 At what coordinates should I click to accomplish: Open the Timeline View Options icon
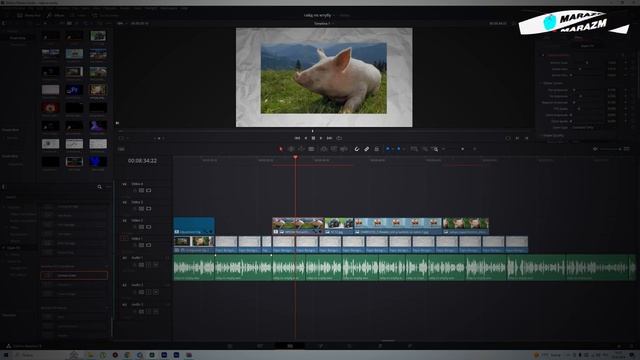(x=121, y=149)
